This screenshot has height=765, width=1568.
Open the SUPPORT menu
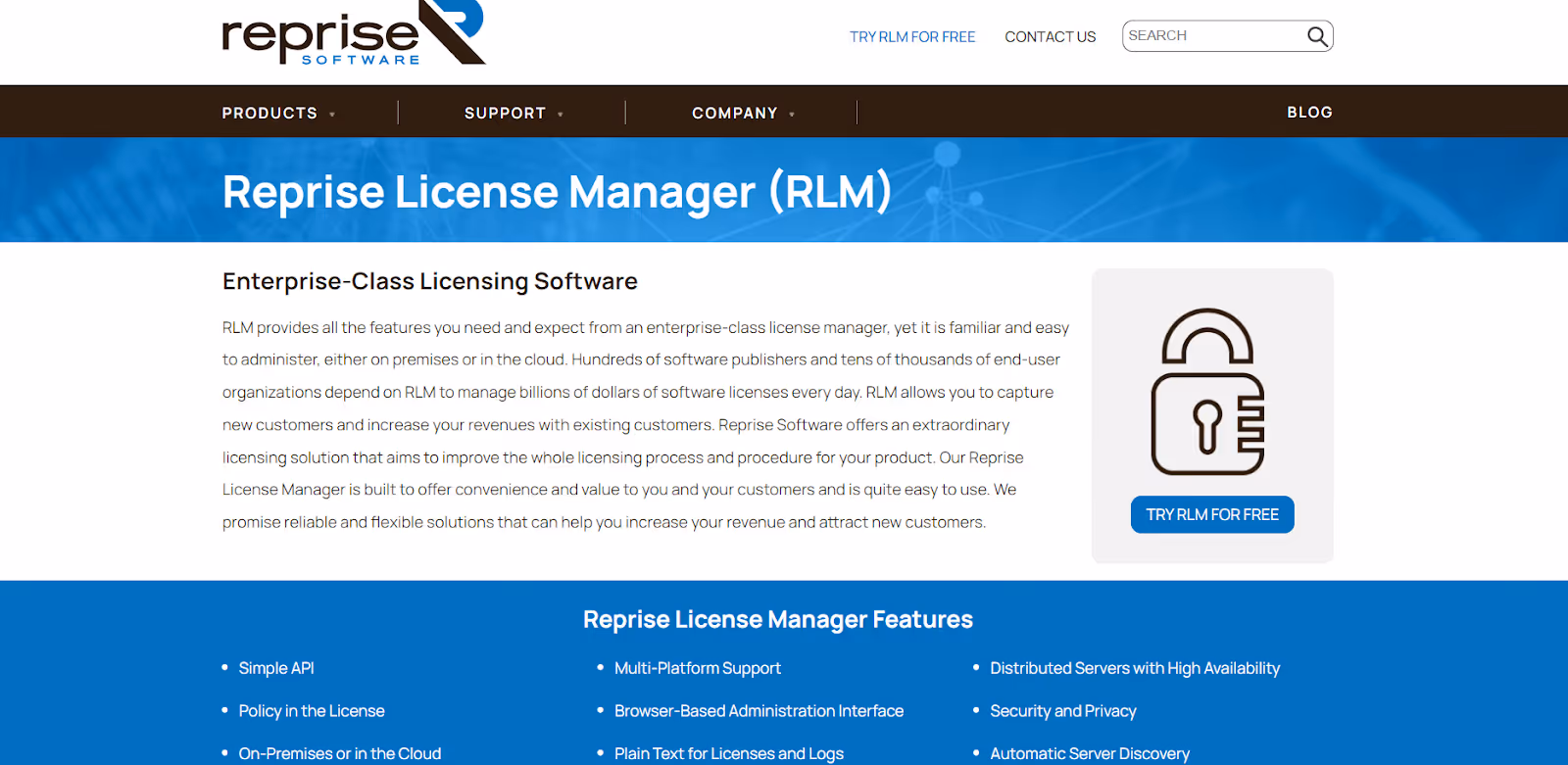pos(505,113)
